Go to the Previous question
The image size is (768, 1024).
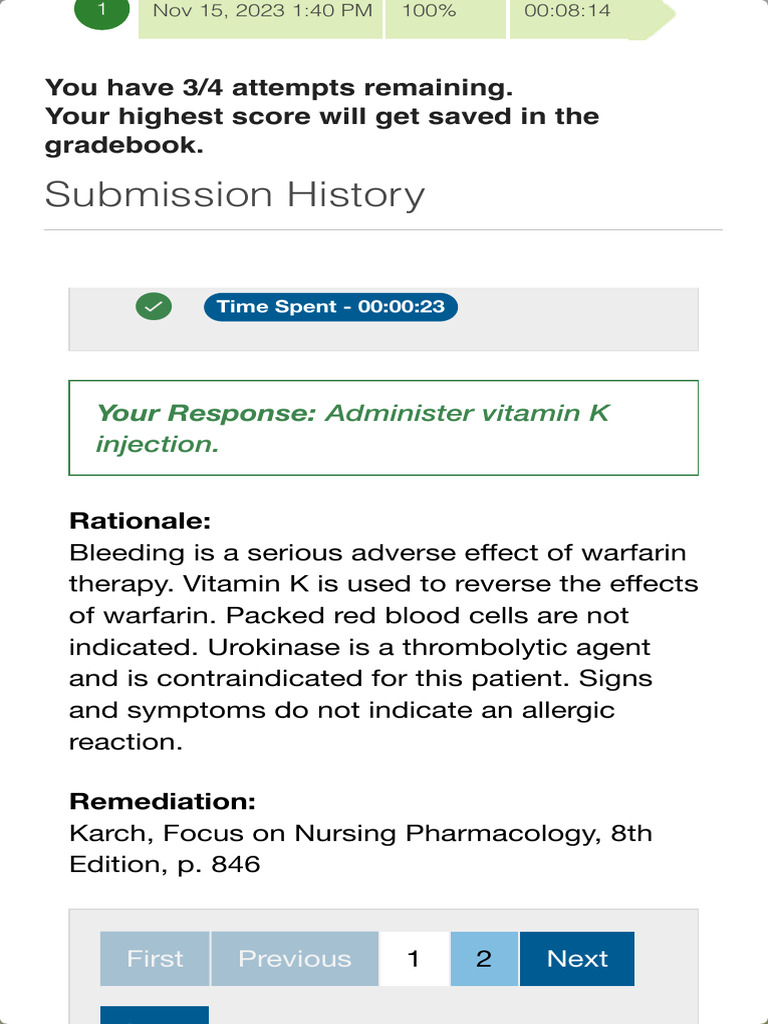[x=295, y=959]
